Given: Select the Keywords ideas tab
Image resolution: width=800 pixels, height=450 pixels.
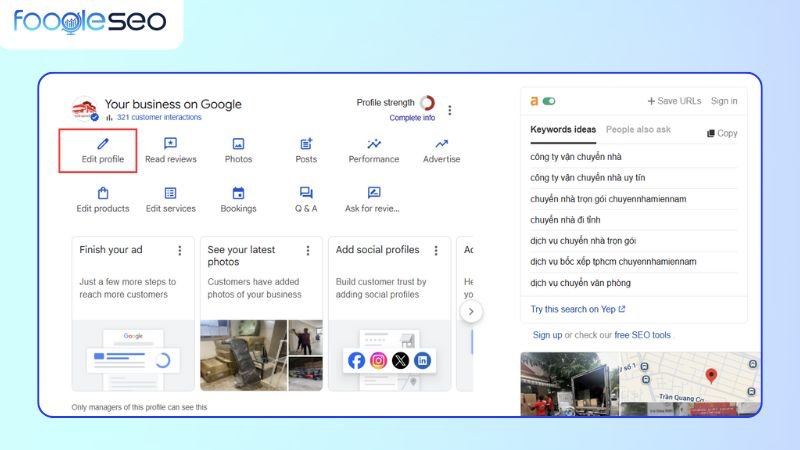Looking at the screenshot, I should pyautogui.click(x=563, y=130).
